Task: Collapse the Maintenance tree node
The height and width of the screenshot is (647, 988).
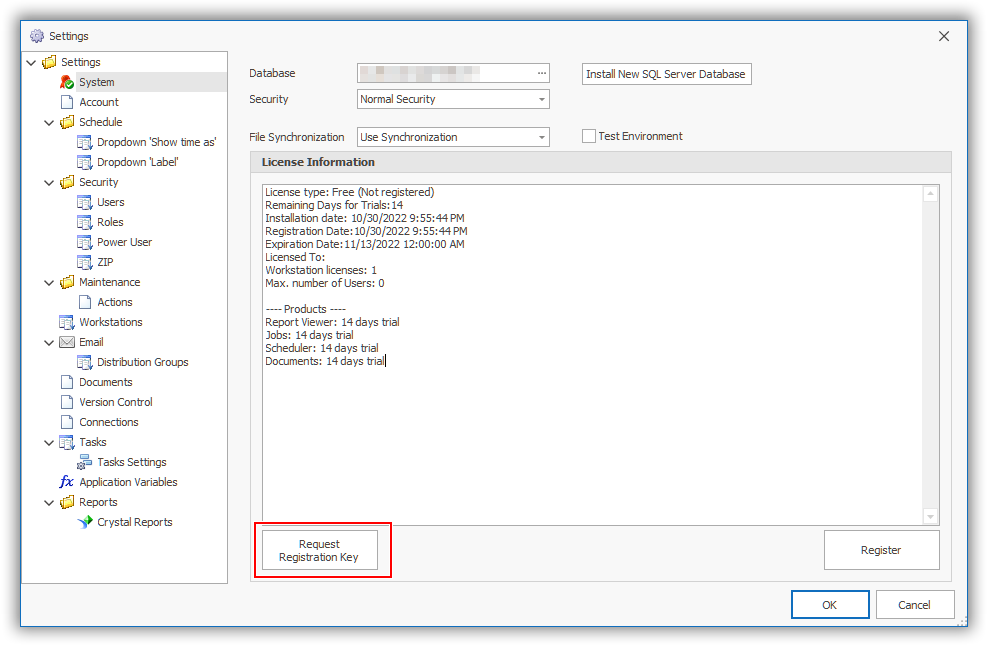Action: (50, 282)
